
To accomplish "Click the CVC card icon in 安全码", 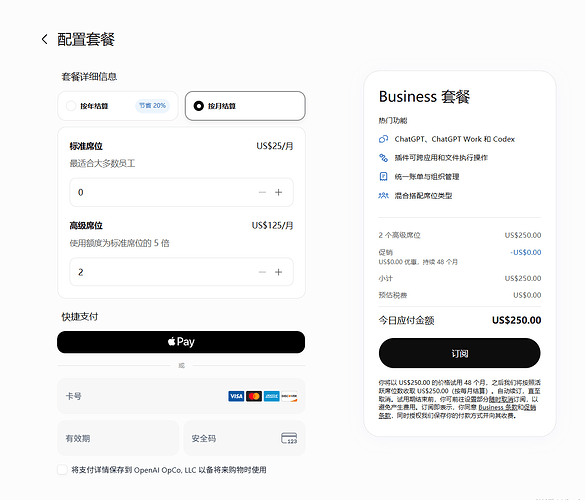I will [x=289, y=438].
